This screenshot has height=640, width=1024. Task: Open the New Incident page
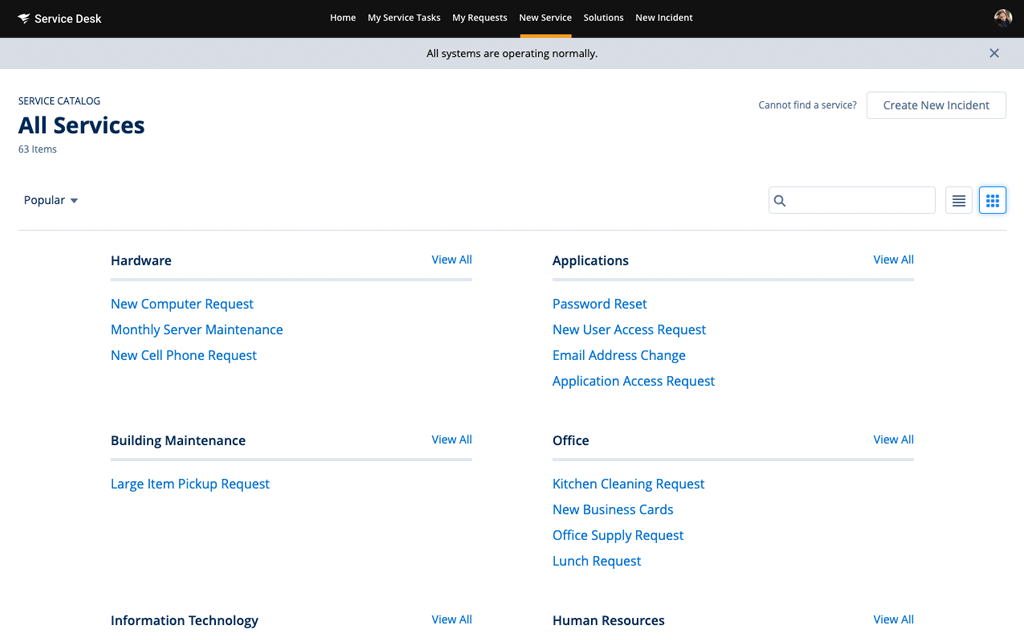coord(663,17)
